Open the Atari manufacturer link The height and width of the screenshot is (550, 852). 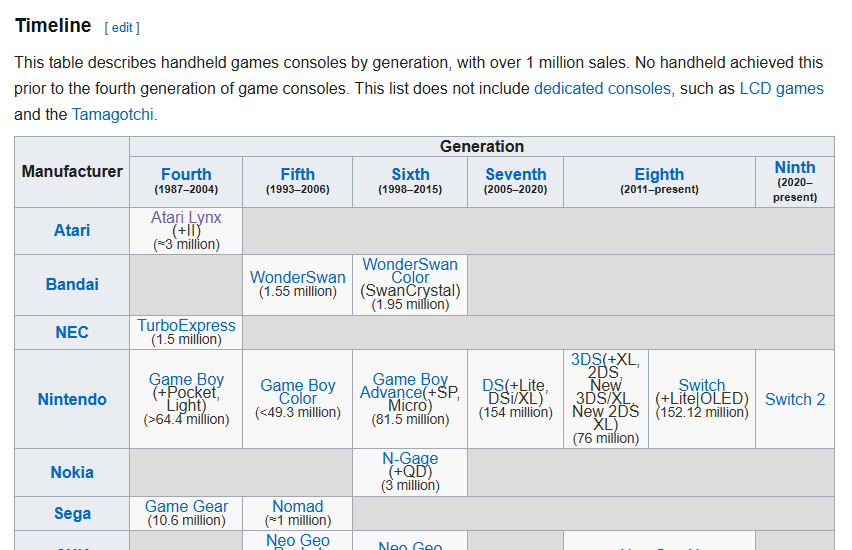point(72,230)
